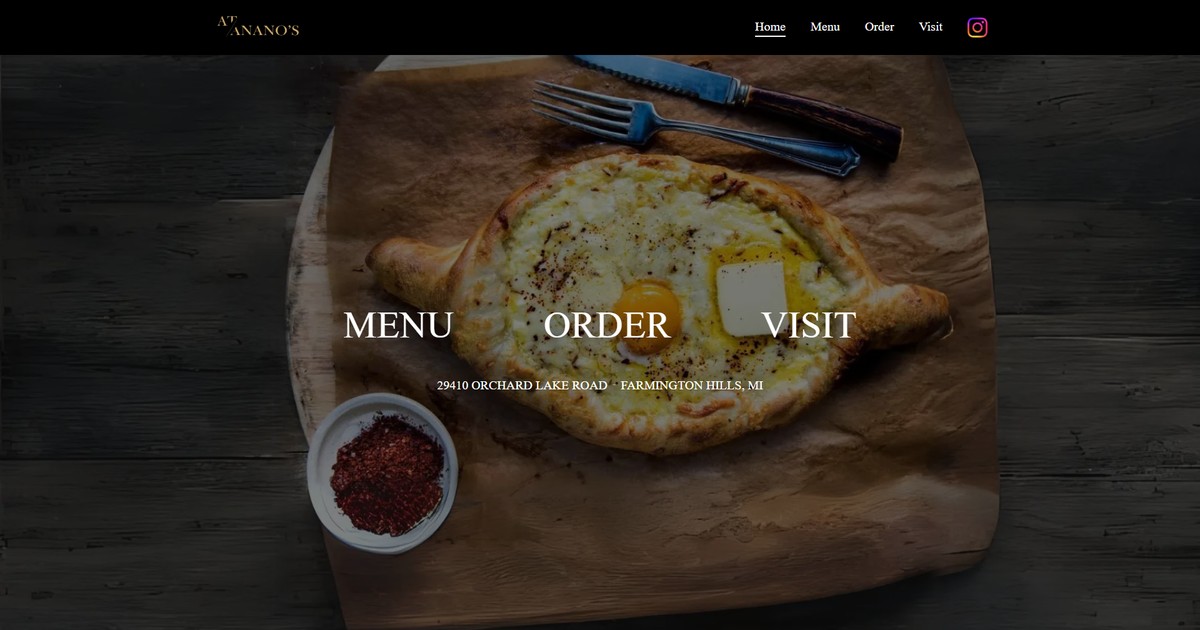This screenshot has height=630, width=1200.
Task: Click the large MENU hero link
Action: [398, 325]
